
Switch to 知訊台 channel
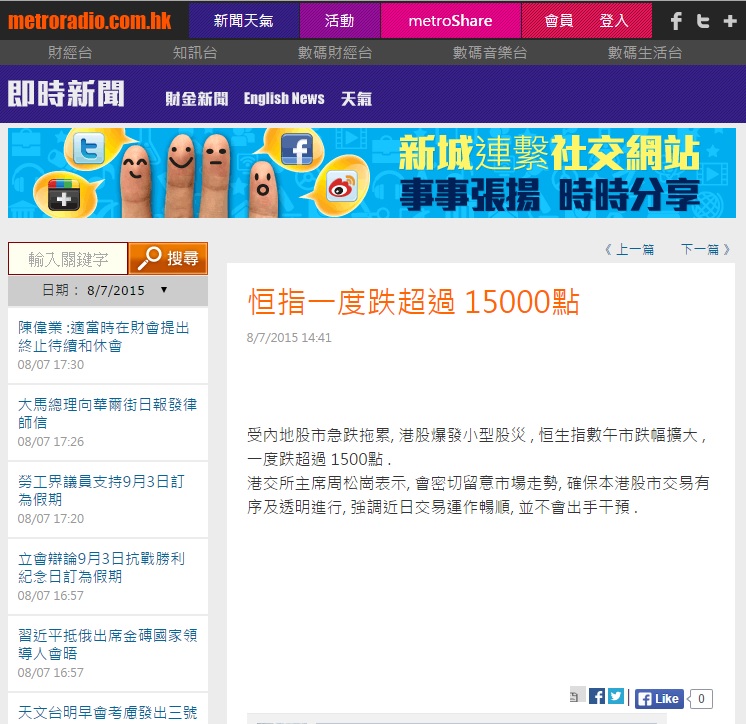coord(195,52)
